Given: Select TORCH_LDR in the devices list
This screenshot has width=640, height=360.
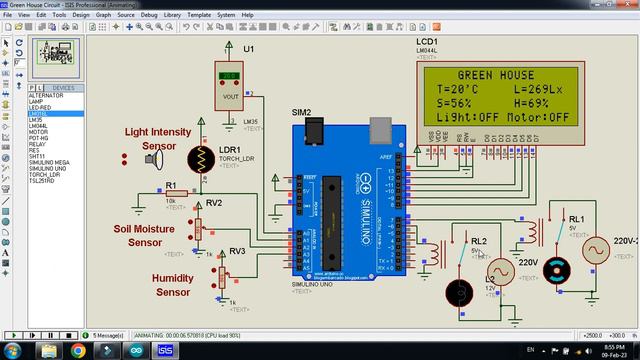Looking at the screenshot, I should [56, 174].
